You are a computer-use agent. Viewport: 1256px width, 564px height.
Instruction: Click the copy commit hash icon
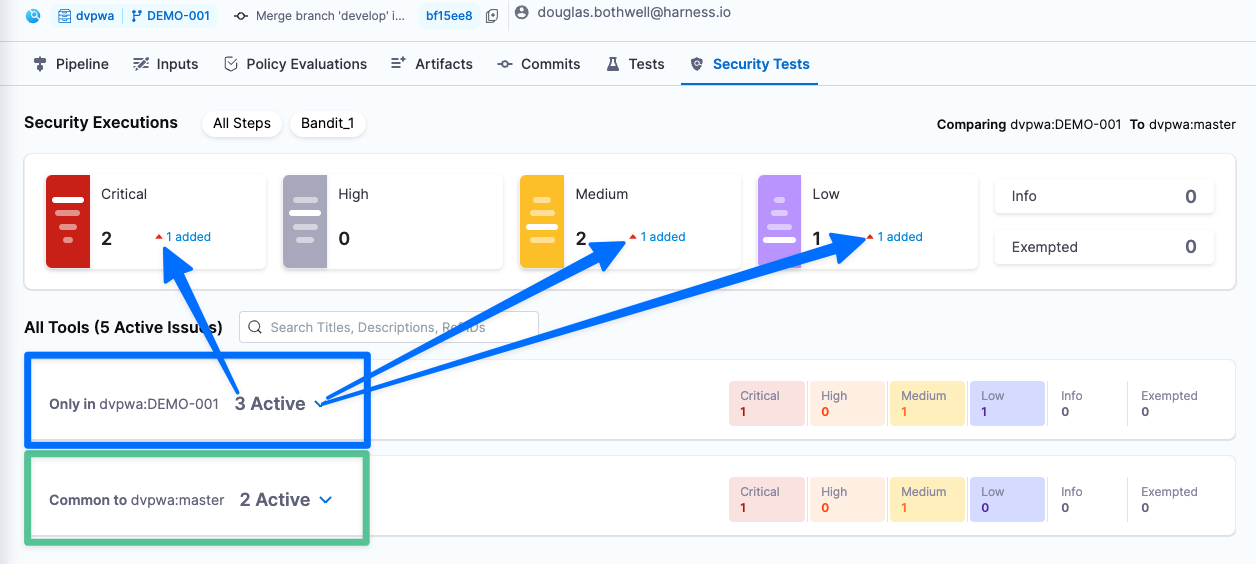491,16
